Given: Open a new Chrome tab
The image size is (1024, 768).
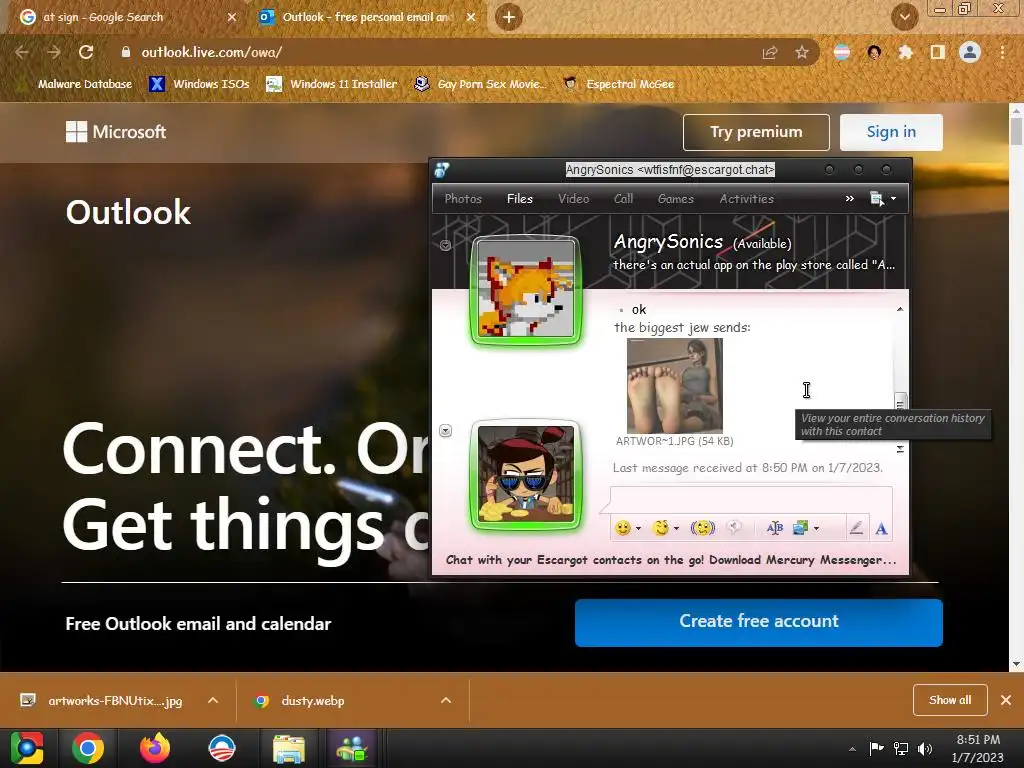Looking at the screenshot, I should tap(509, 17).
